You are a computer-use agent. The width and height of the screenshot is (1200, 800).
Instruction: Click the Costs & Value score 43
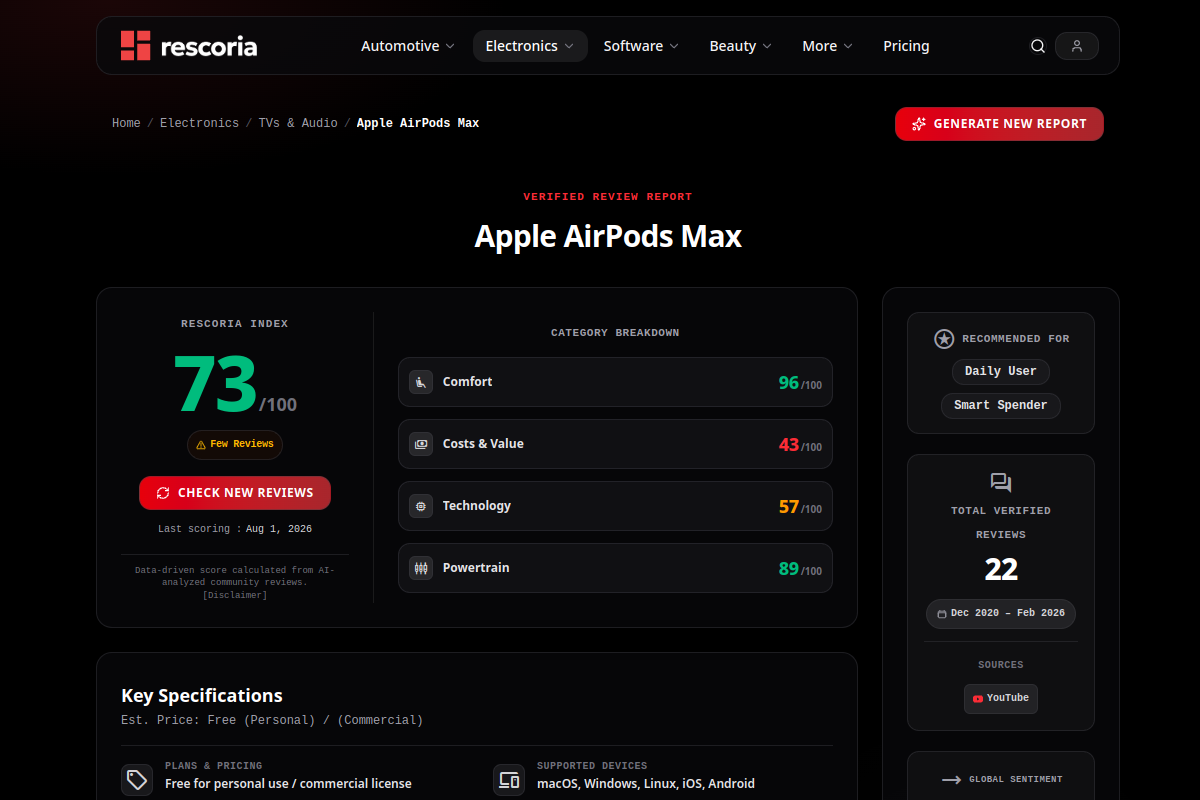click(x=789, y=445)
